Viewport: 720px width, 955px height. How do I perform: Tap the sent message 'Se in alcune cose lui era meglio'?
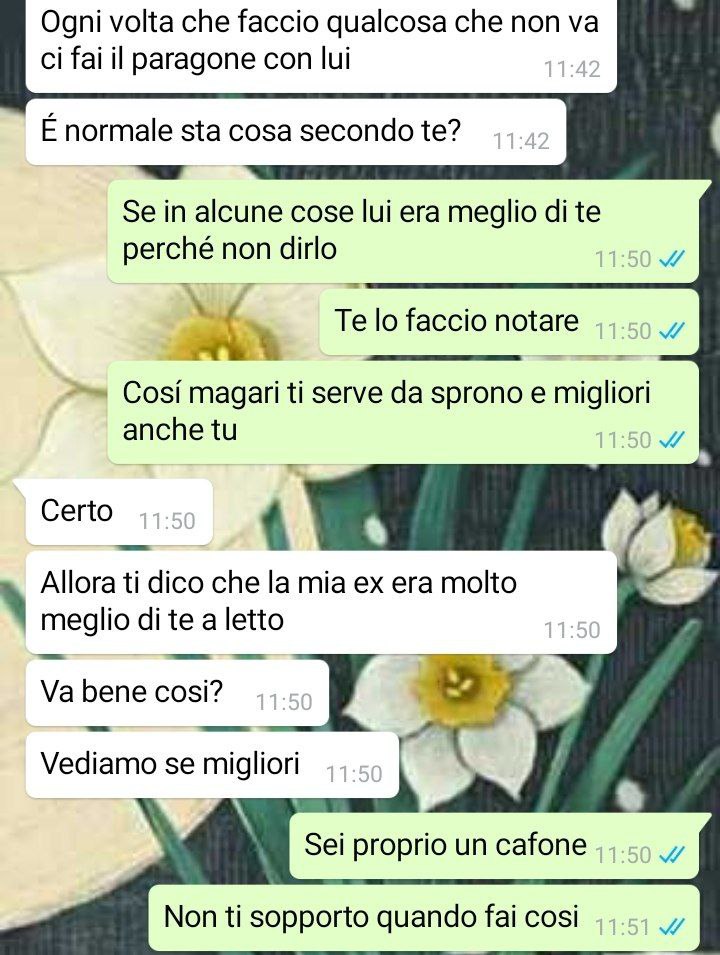point(403,231)
